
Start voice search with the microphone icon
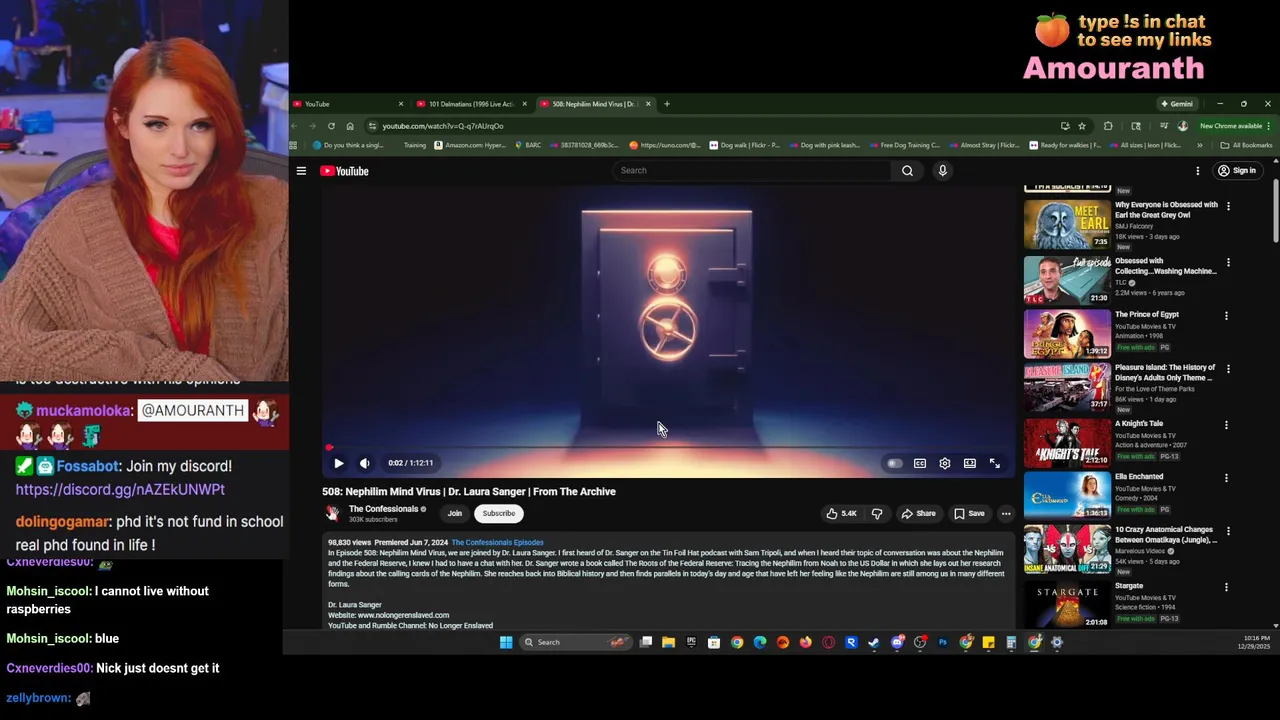tap(942, 171)
